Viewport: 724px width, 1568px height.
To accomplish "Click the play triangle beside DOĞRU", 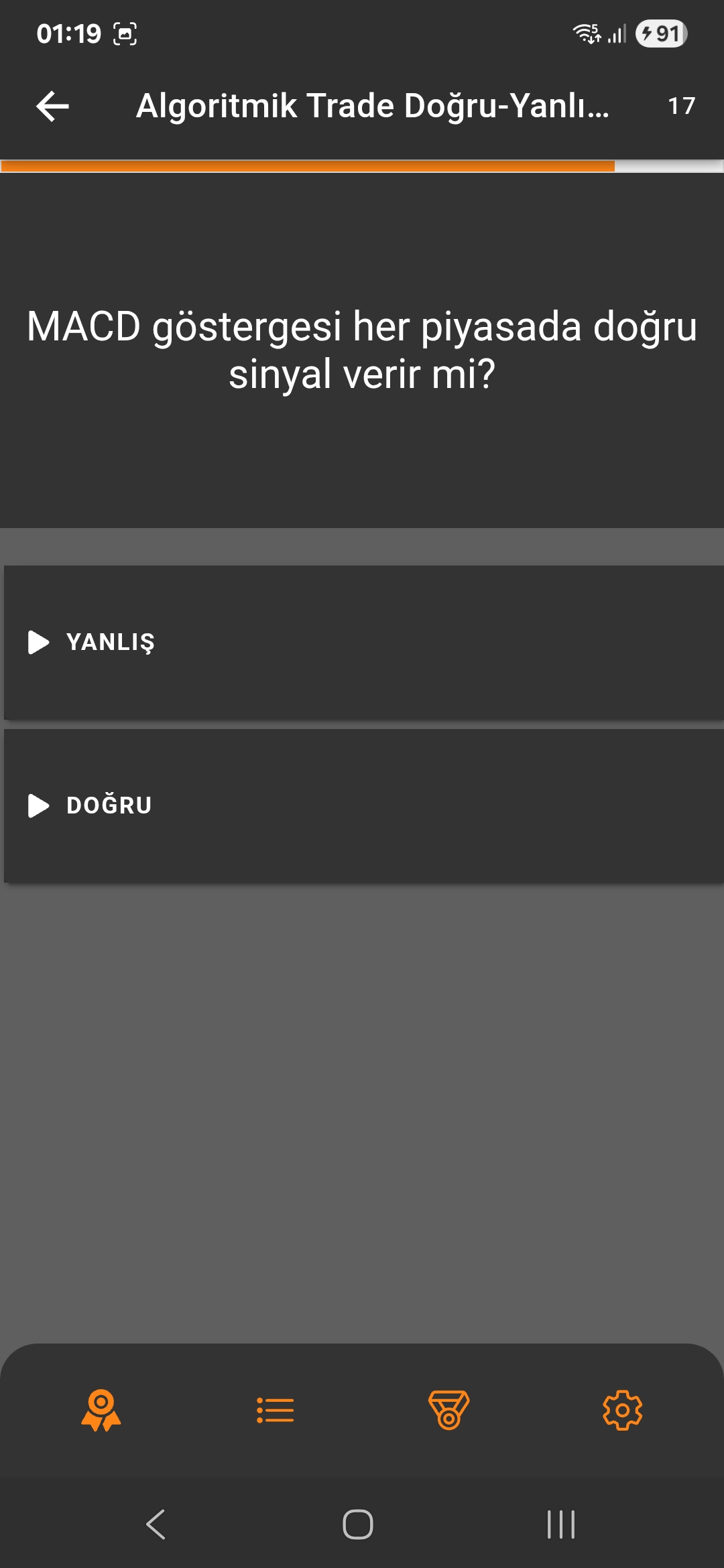I will pos(39,805).
